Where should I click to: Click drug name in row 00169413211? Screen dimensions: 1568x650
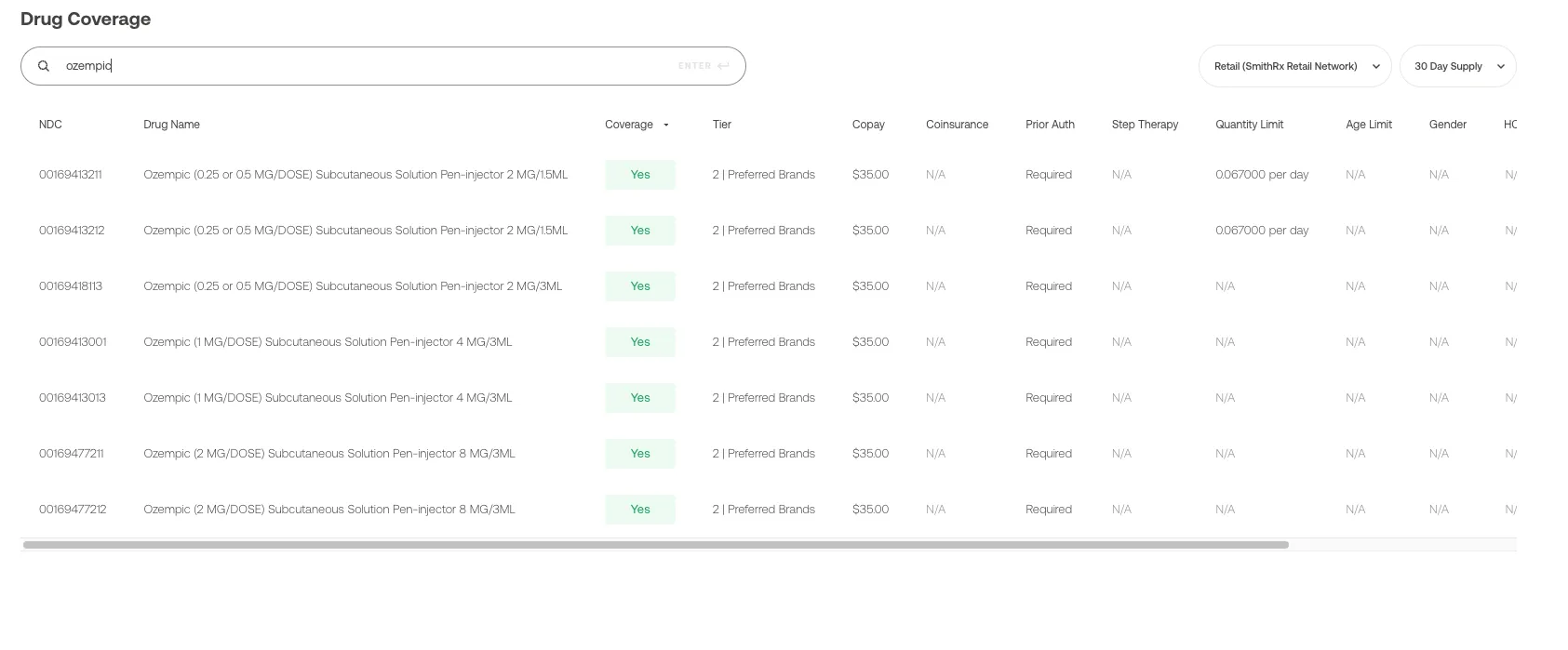355,175
